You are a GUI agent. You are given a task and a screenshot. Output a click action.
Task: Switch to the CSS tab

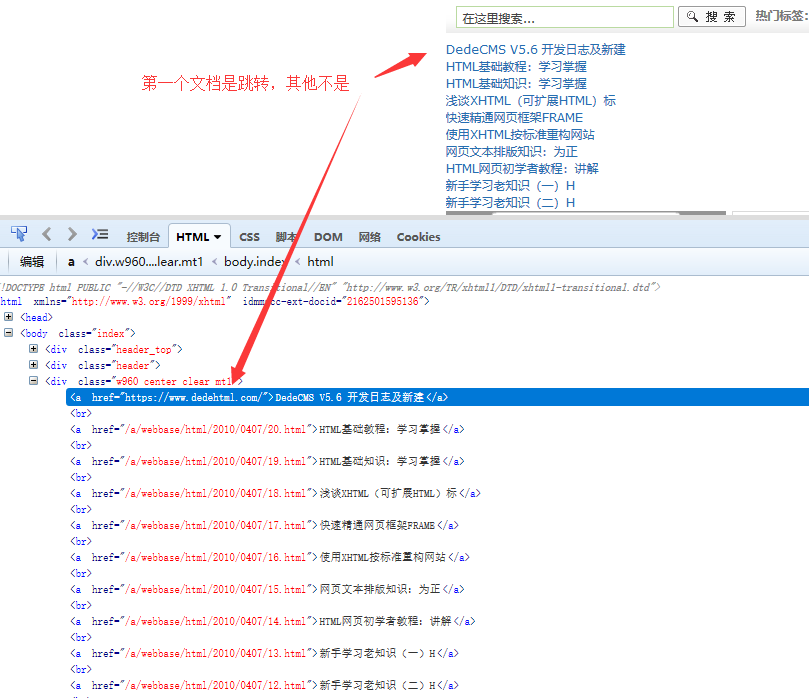click(x=249, y=237)
